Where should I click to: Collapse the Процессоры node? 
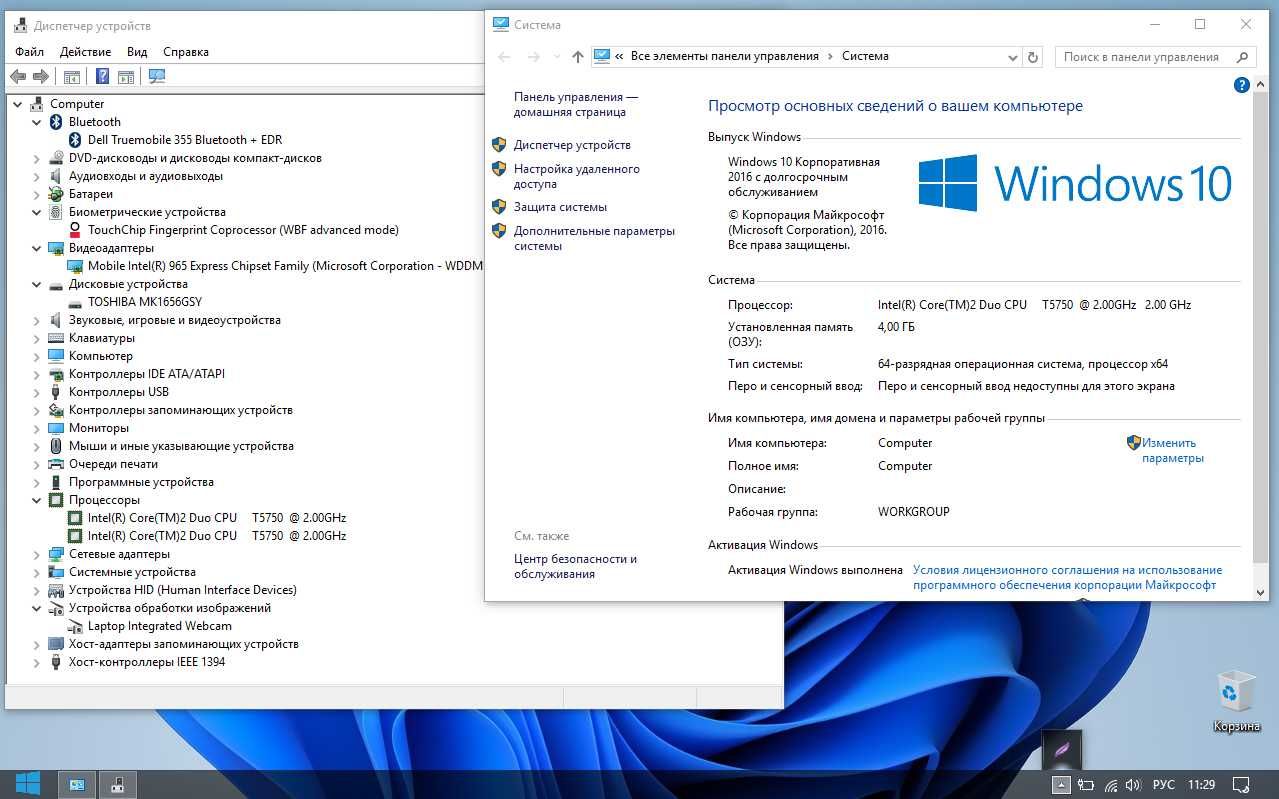[37, 500]
